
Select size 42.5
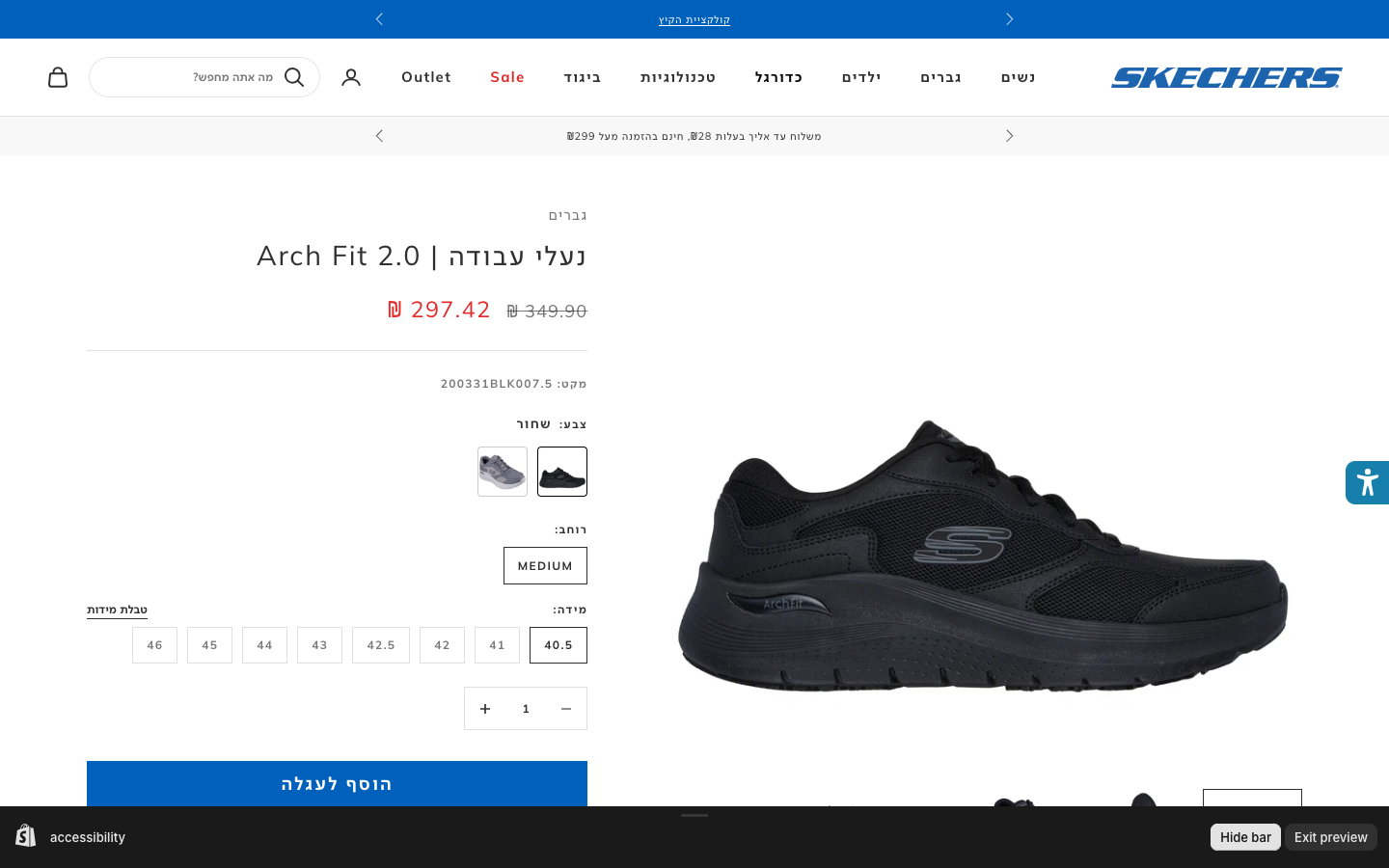tap(381, 645)
